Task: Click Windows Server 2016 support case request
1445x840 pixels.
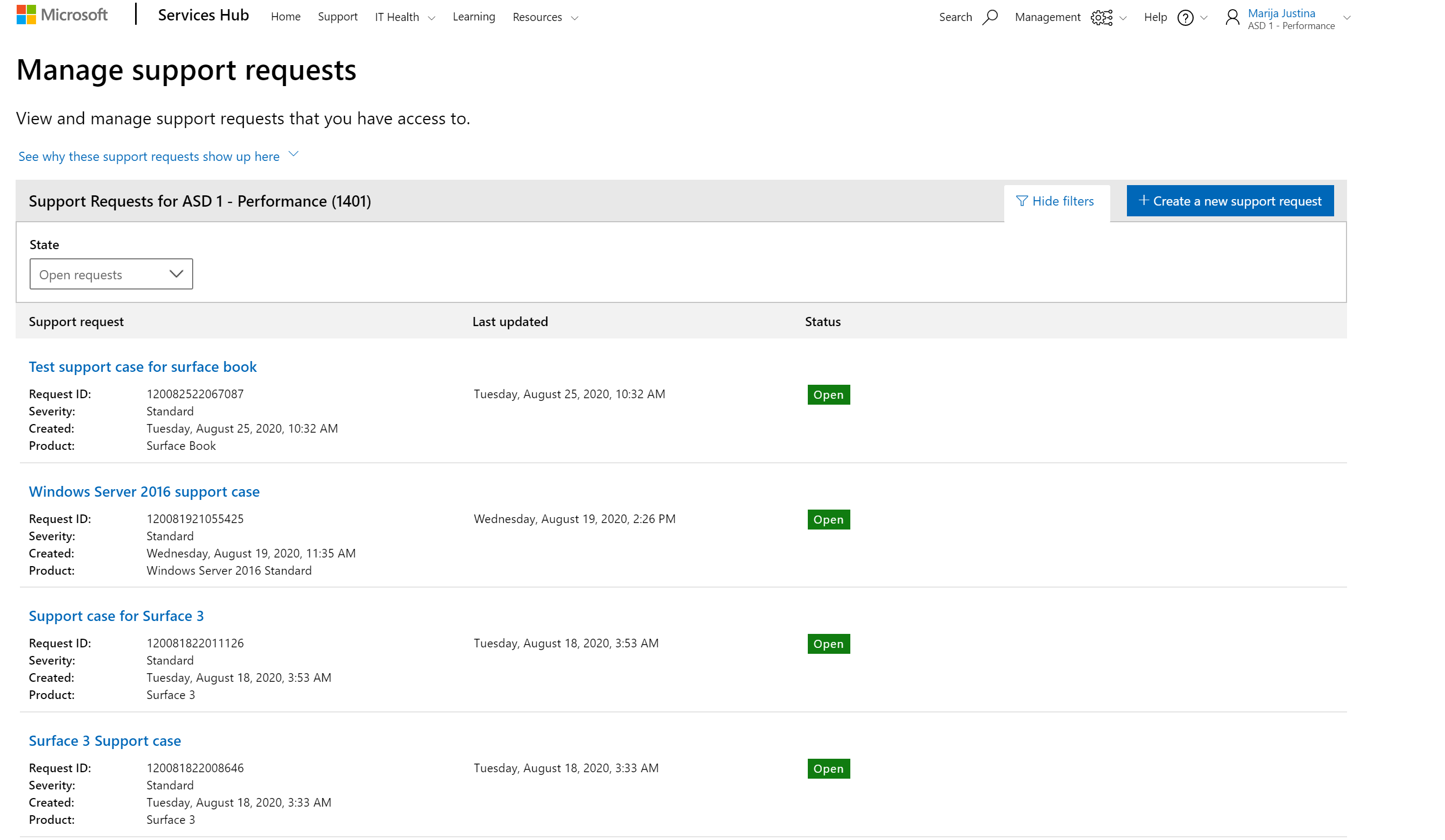Action: [x=144, y=491]
